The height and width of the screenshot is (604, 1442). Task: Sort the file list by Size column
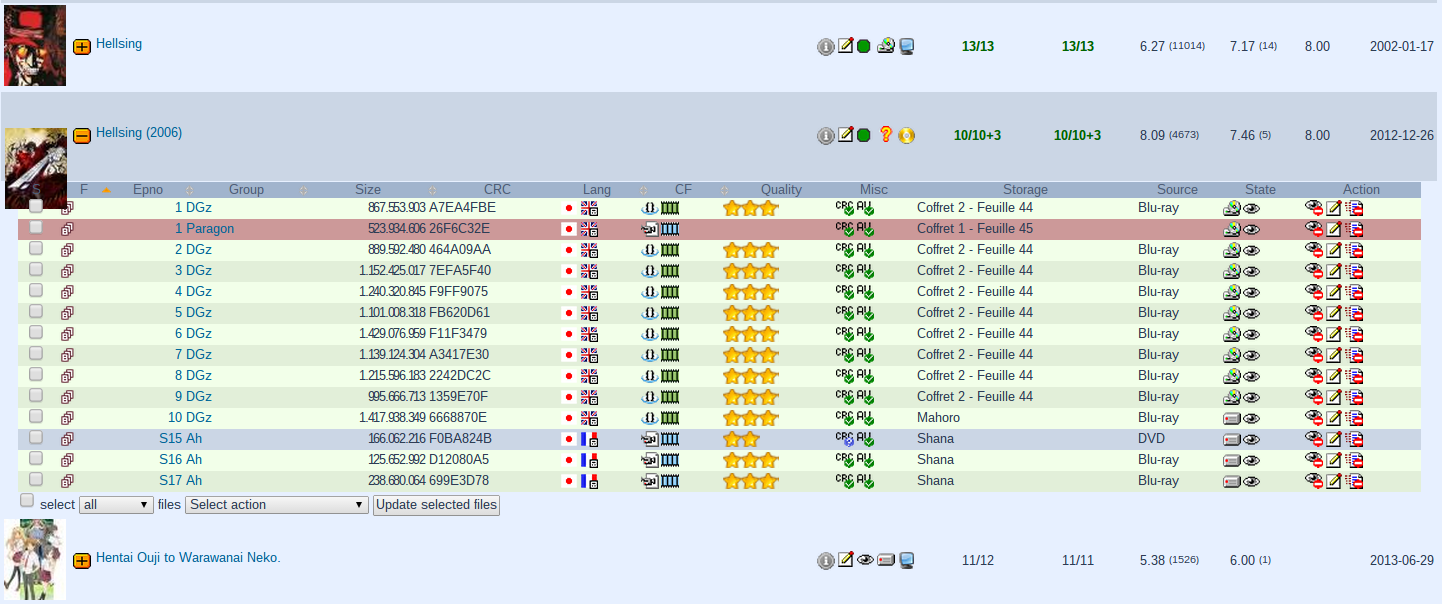(367, 190)
